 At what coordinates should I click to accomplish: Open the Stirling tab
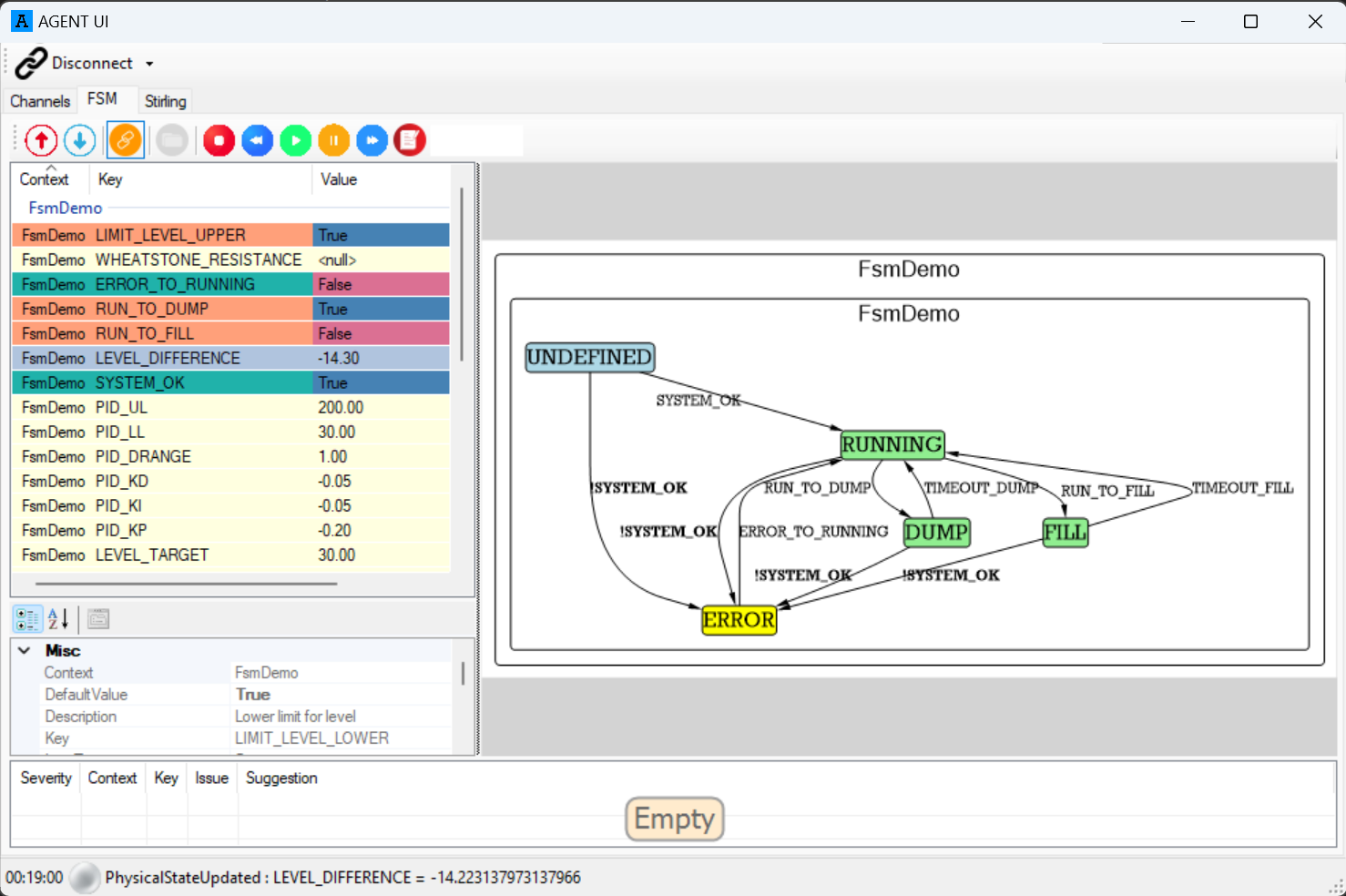click(x=165, y=101)
